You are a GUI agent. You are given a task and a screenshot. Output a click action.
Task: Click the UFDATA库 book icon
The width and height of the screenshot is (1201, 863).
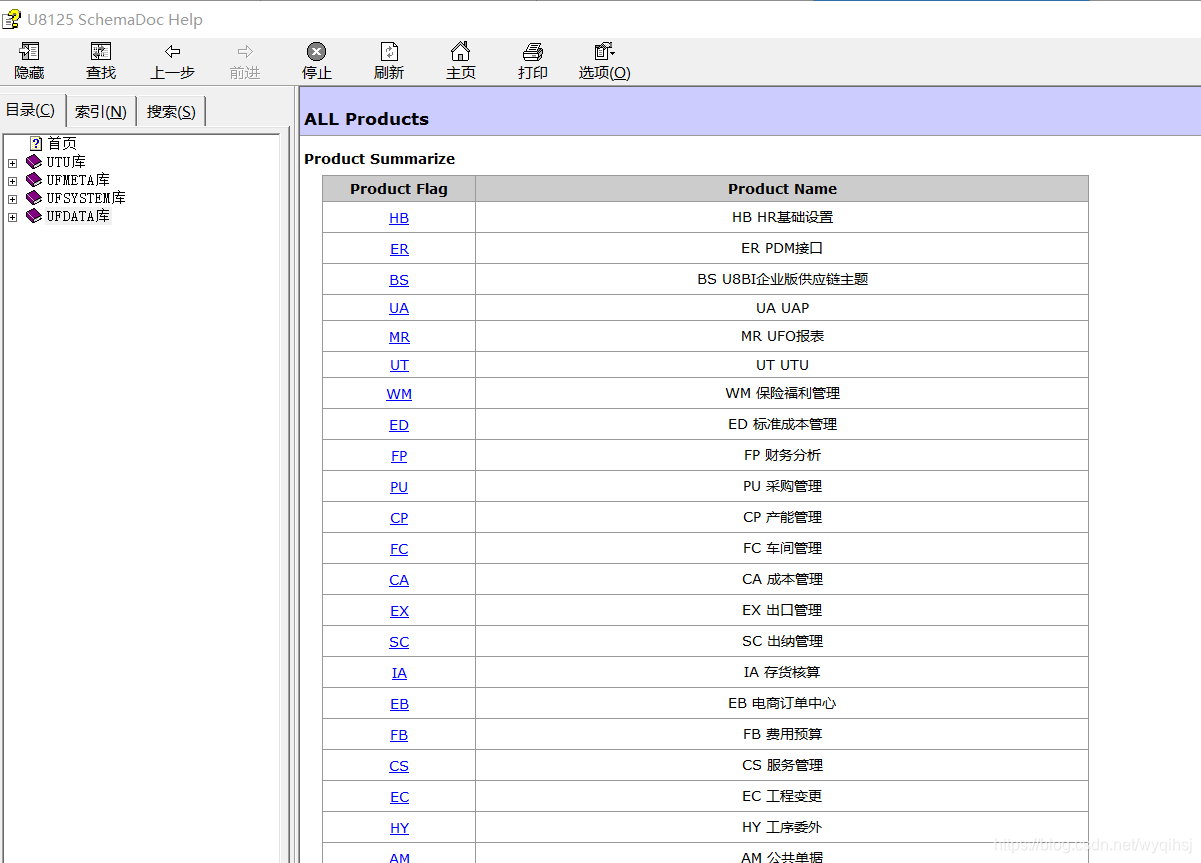[x=34, y=216]
